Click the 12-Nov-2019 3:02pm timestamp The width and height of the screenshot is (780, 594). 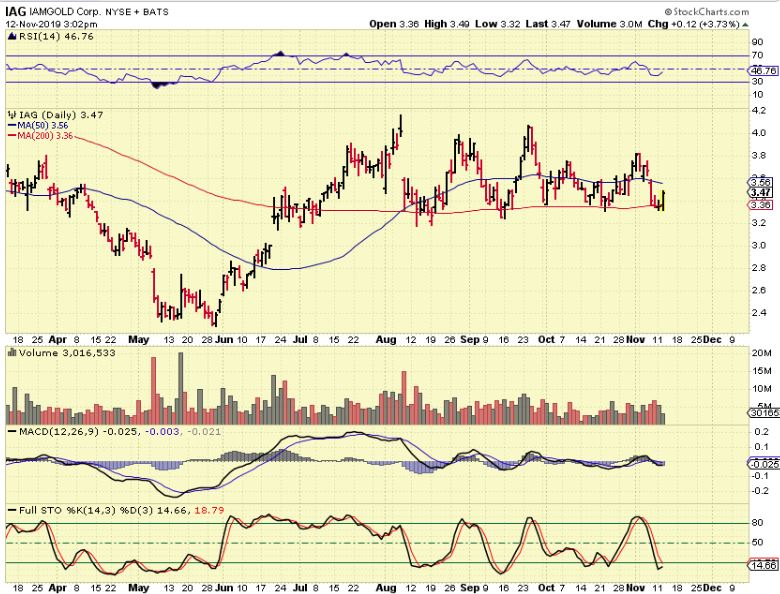52,24
